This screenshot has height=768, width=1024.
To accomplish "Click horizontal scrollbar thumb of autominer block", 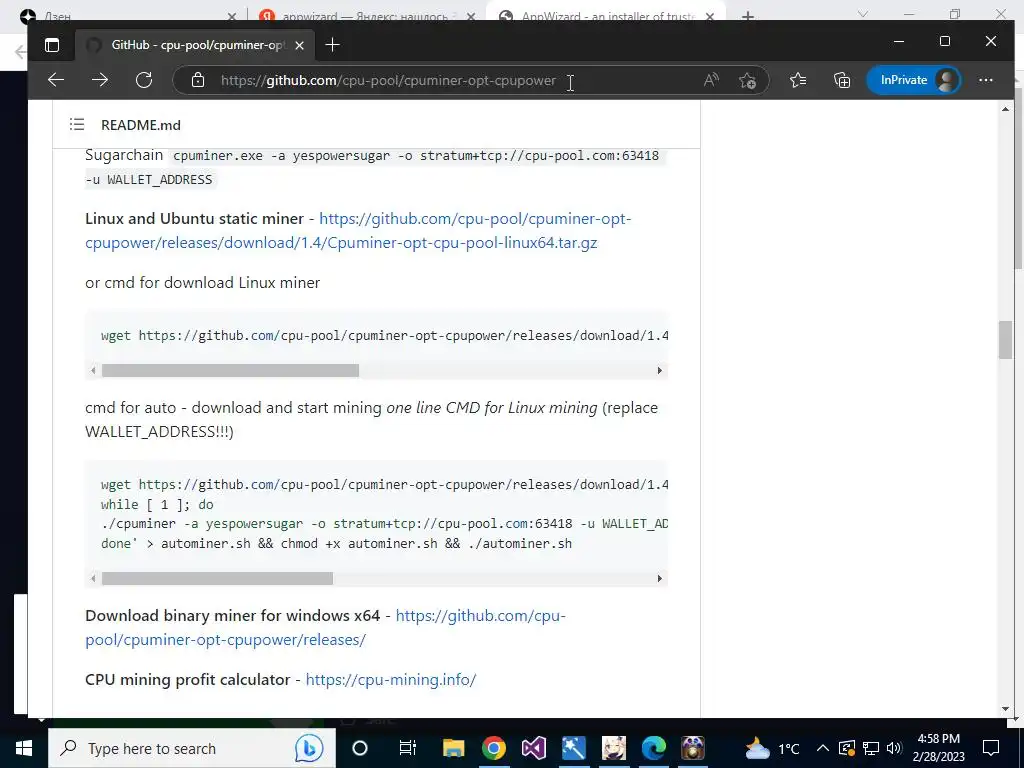I will pos(217,578).
